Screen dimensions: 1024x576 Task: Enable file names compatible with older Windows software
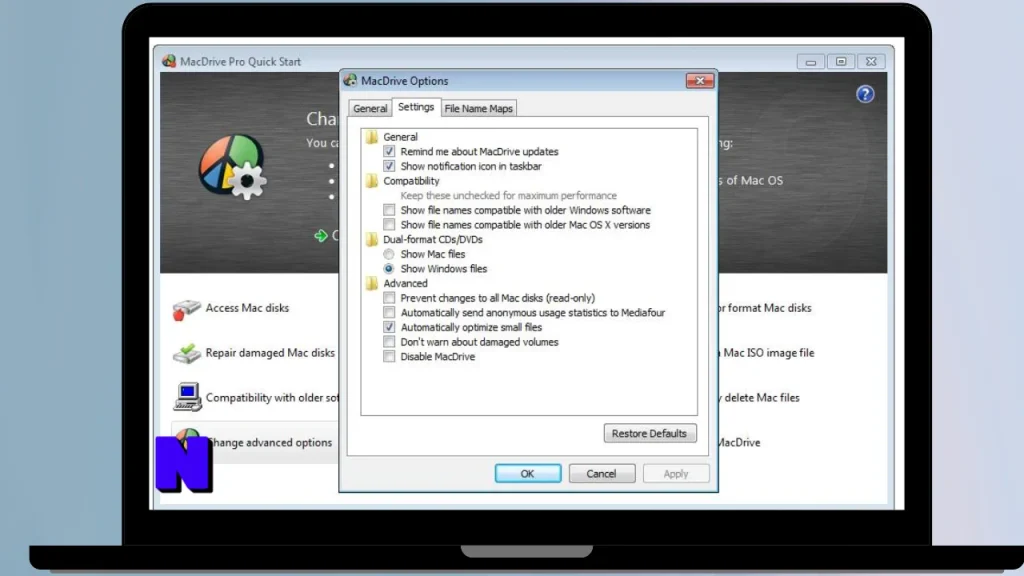[x=389, y=210]
